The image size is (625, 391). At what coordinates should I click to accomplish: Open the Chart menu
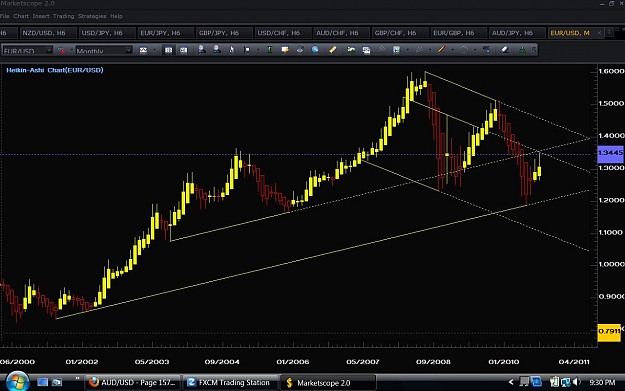21,16
